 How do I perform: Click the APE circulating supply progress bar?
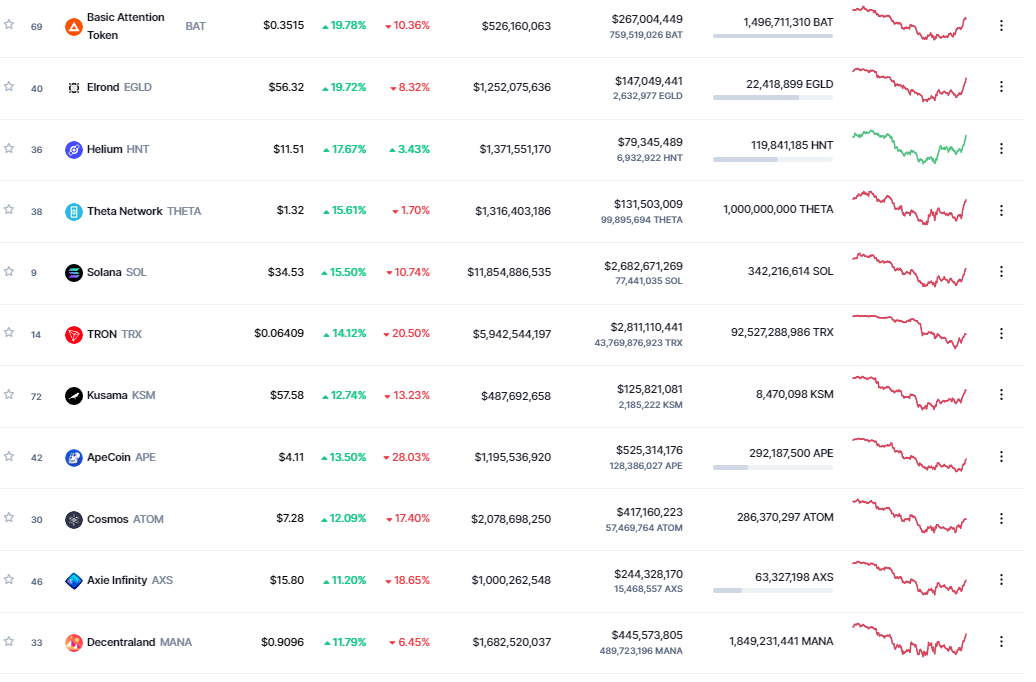773,467
